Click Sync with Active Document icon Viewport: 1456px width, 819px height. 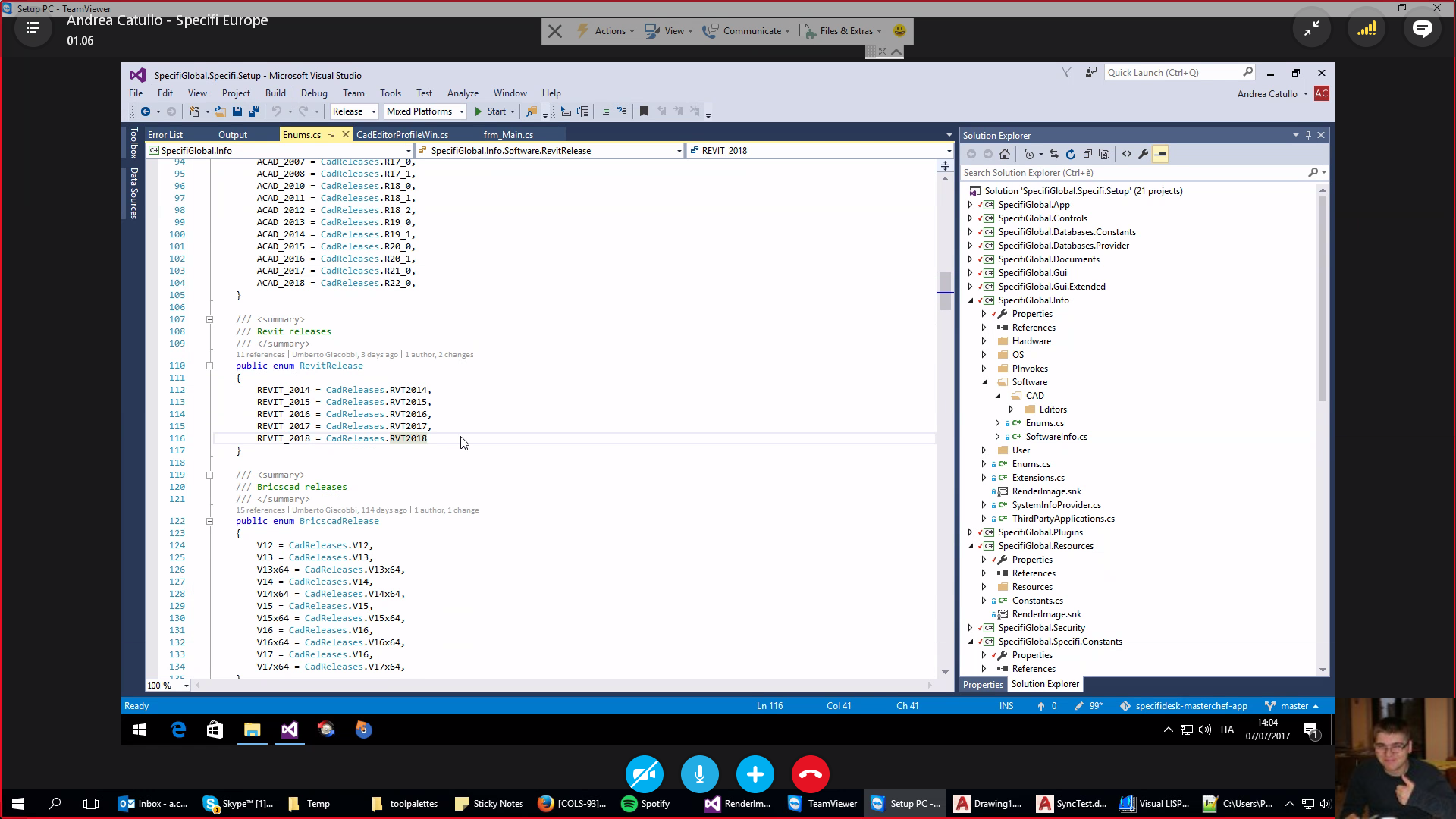pyautogui.click(x=1054, y=154)
